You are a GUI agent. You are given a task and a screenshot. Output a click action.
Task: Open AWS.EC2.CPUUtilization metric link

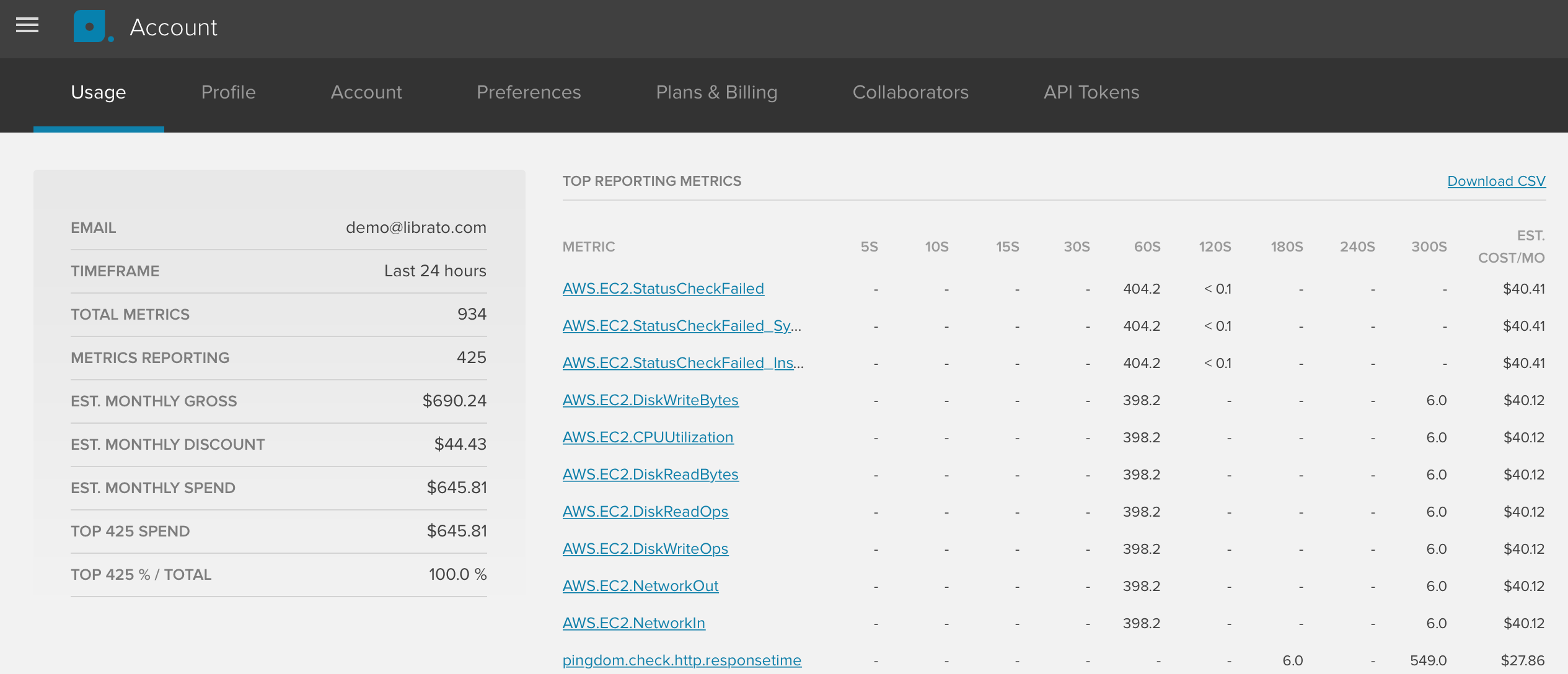pos(648,437)
